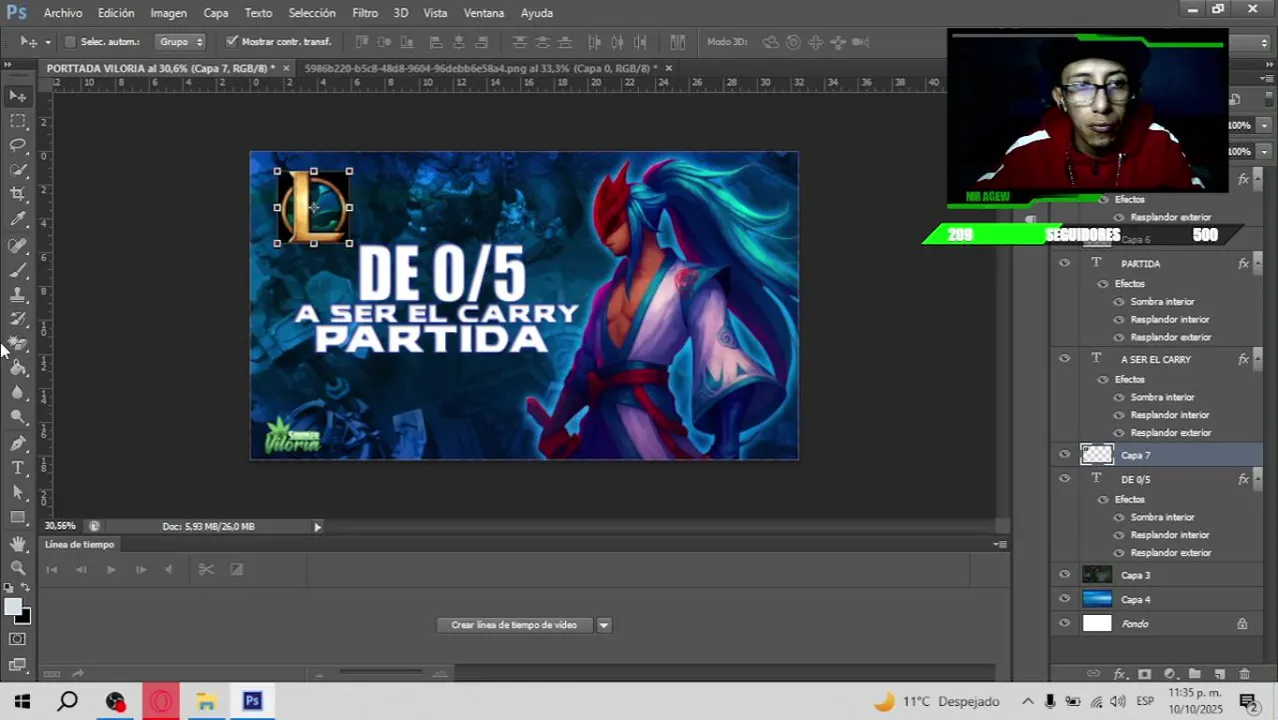Open the Archivo menu
Screen dimensions: 1278x720
(63, 13)
